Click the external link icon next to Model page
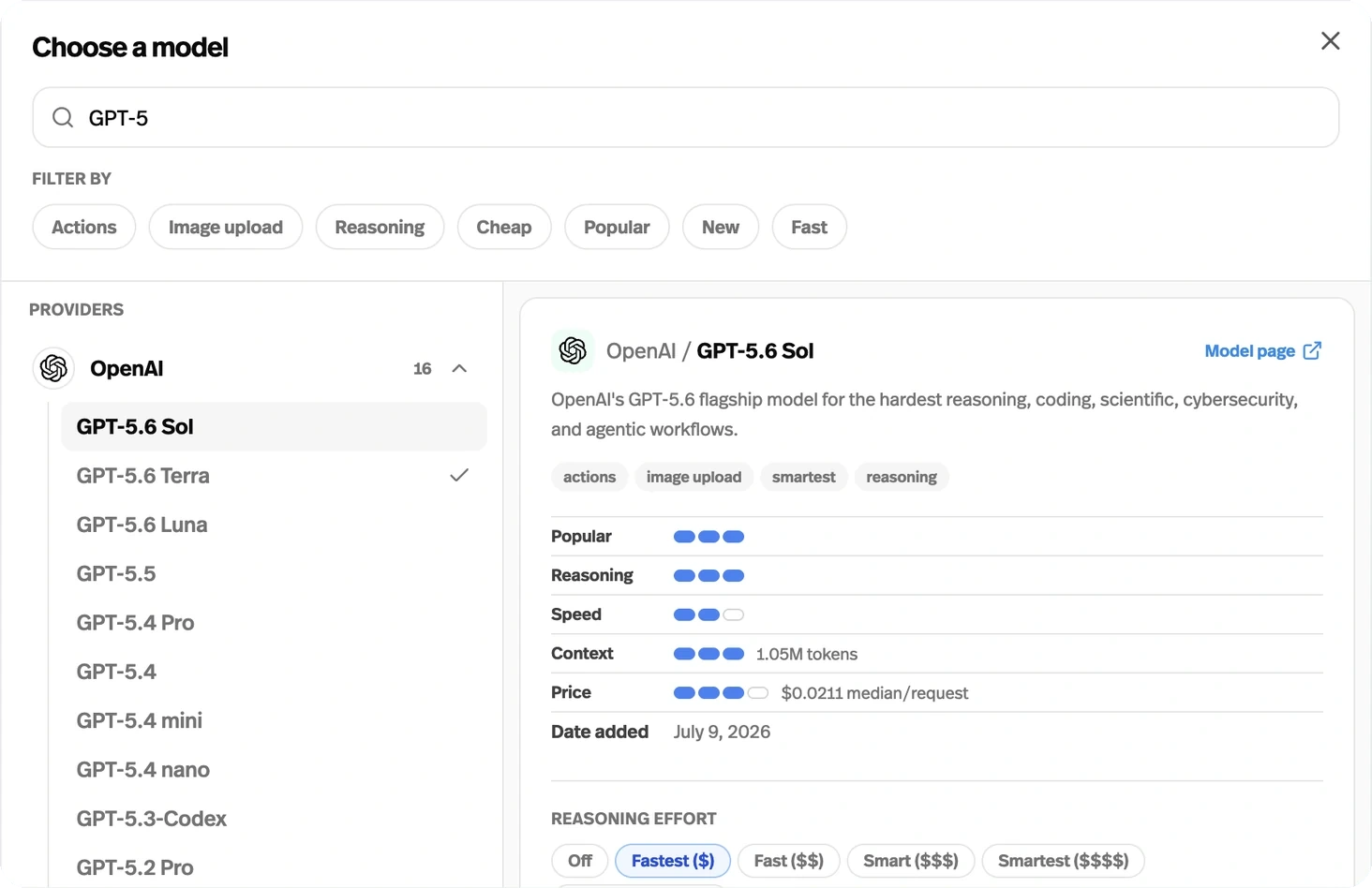 [x=1312, y=350]
